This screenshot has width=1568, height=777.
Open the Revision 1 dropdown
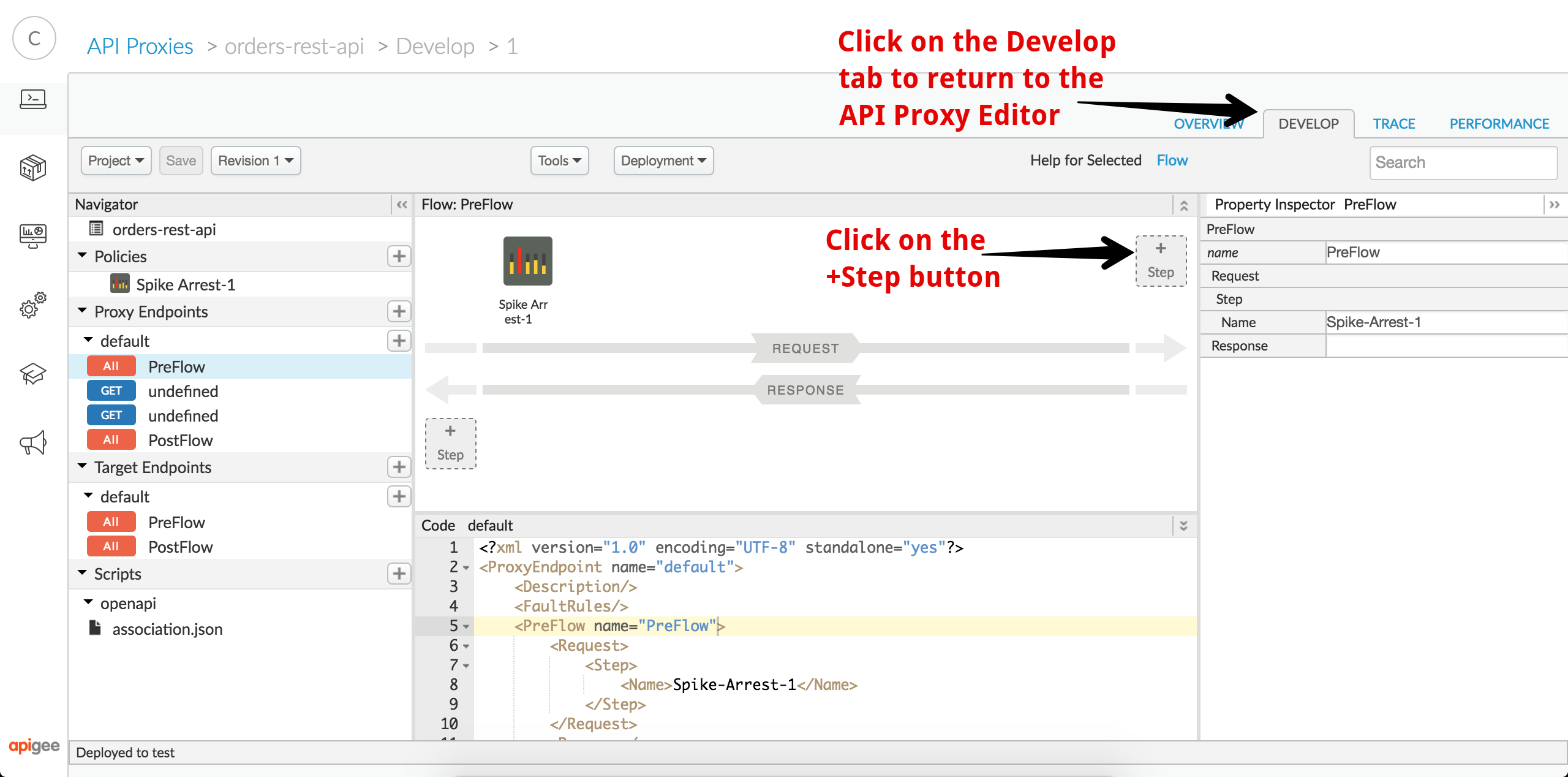[255, 161]
